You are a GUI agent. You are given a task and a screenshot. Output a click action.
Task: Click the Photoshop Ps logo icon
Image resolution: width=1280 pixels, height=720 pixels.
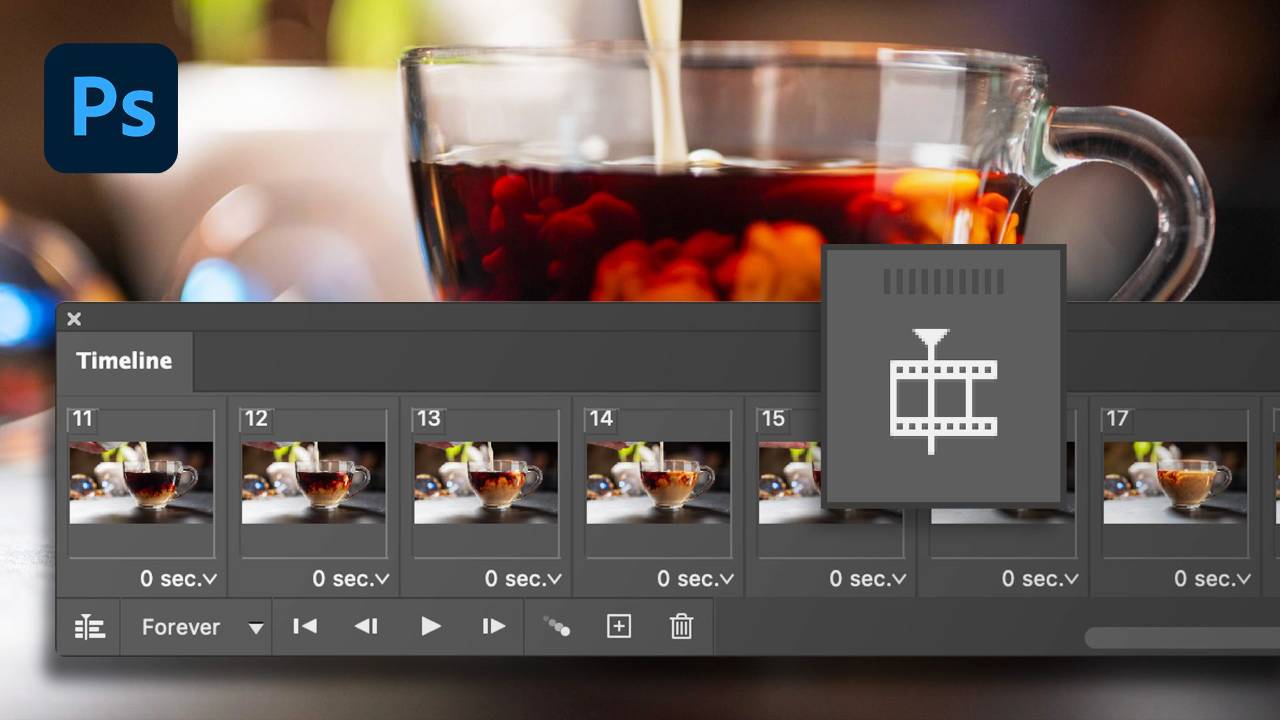pyautogui.click(x=111, y=107)
